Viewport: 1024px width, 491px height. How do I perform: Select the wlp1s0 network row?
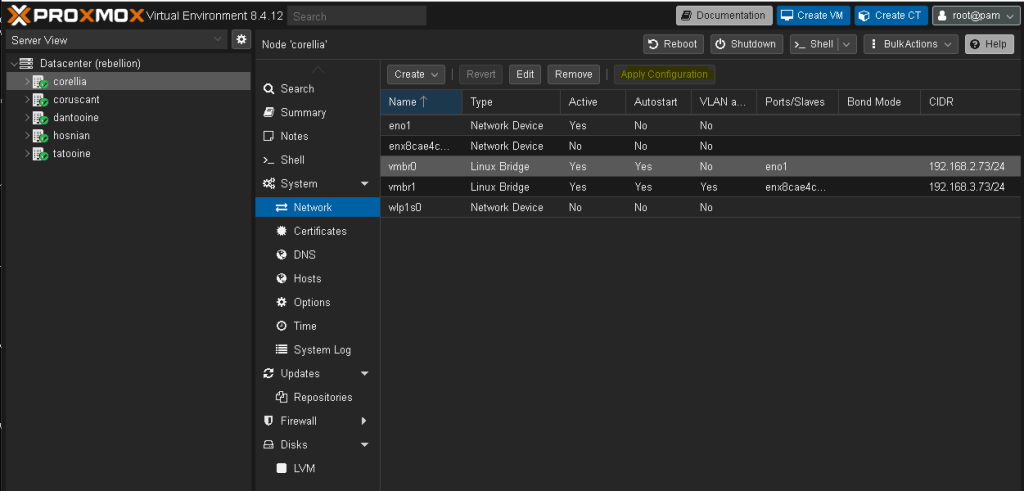[x=702, y=207]
